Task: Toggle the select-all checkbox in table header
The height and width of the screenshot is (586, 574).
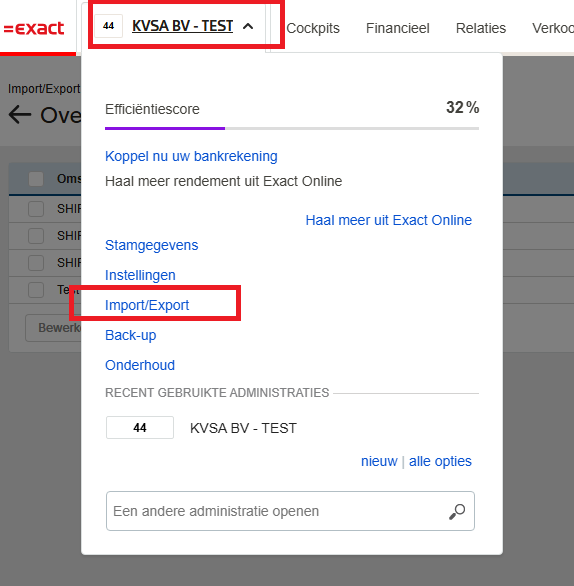Action: coord(36,179)
